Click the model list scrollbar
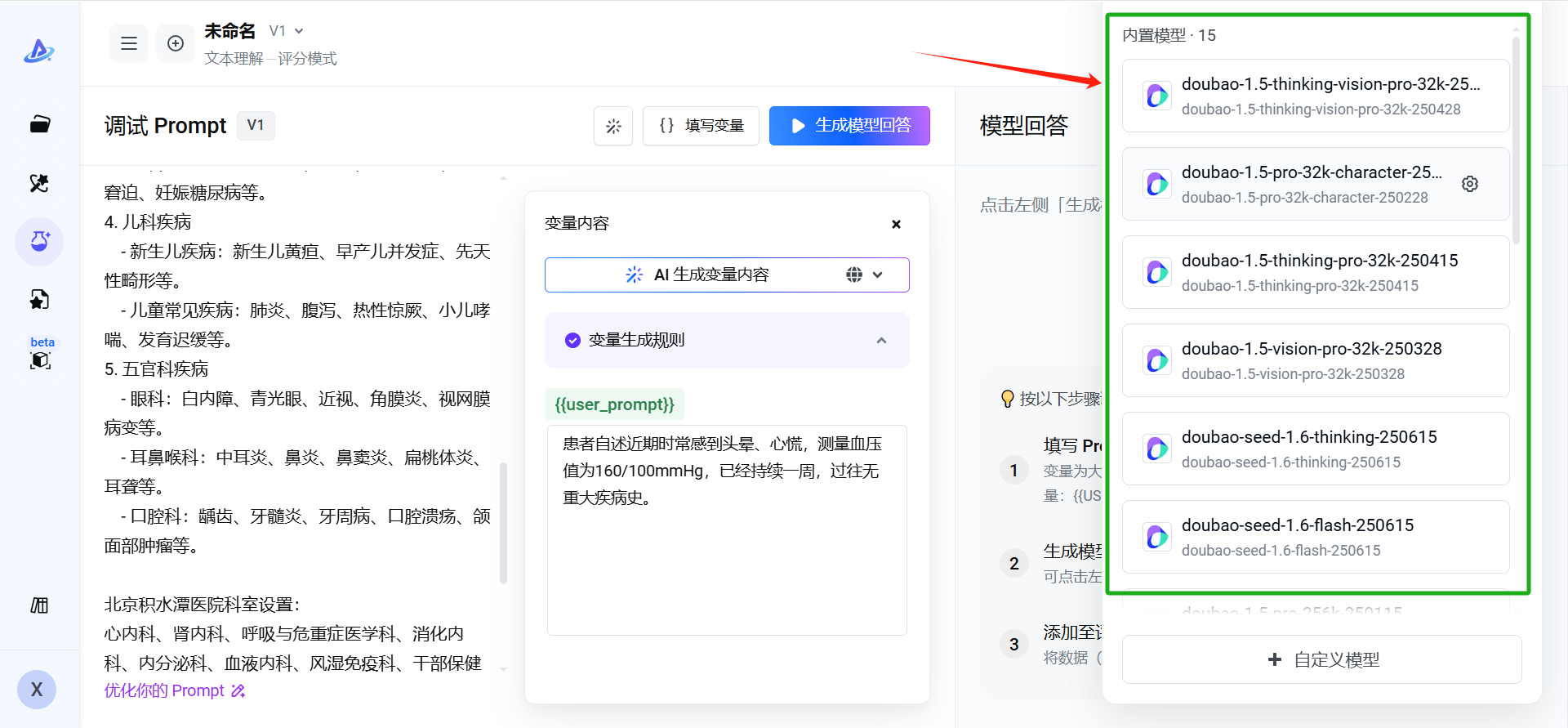1568x728 pixels. pyautogui.click(x=1516, y=139)
